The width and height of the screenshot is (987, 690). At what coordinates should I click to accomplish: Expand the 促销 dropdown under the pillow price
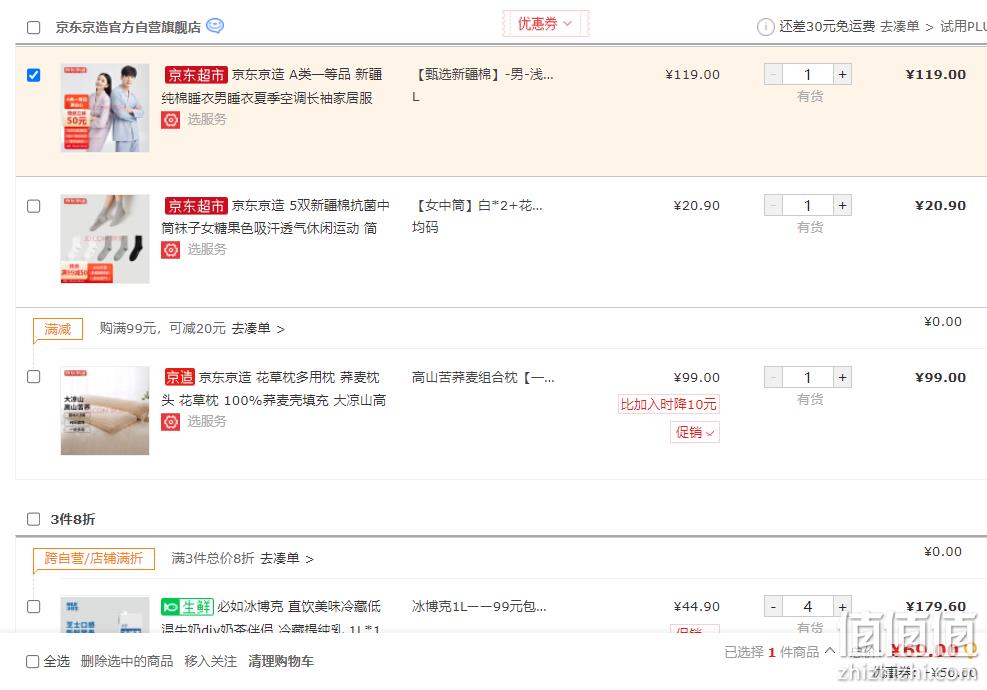click(695, 433)
